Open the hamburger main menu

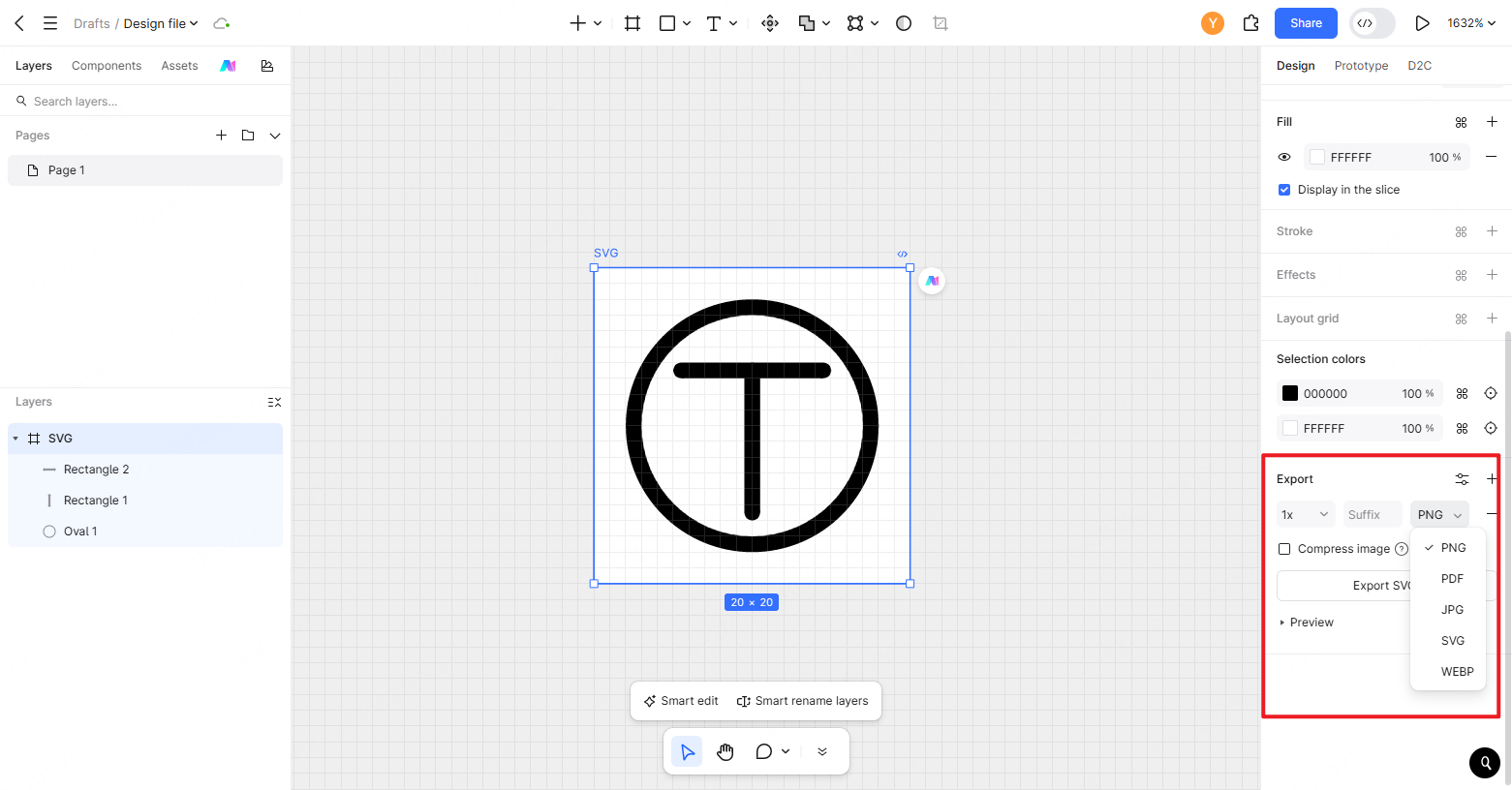point(50,23)
